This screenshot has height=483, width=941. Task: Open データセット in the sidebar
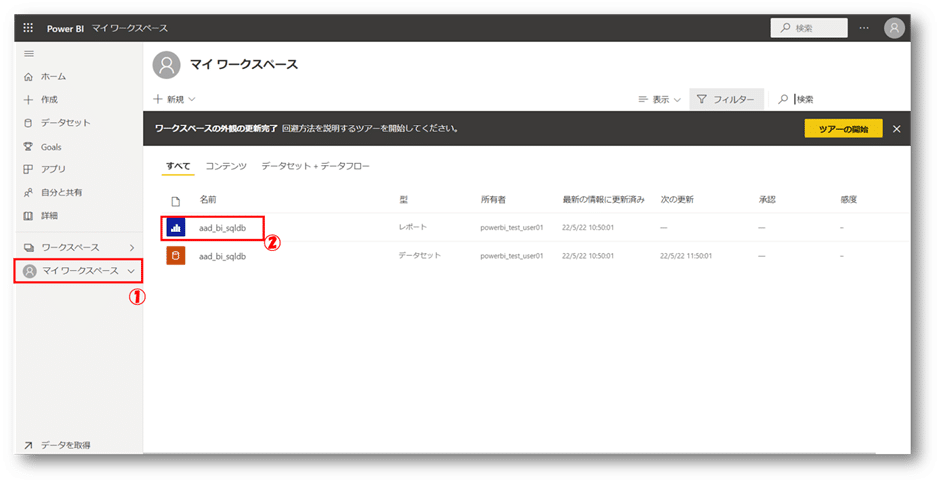click(65, 122)
